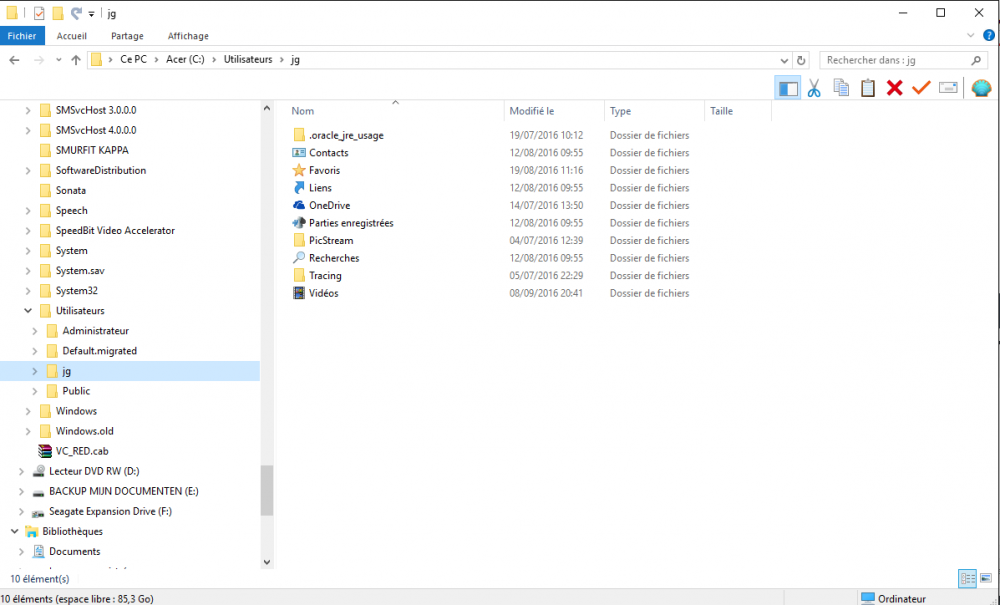Expand the Windows.old folder node
1000x605 pixels.
tap(28, 431)
